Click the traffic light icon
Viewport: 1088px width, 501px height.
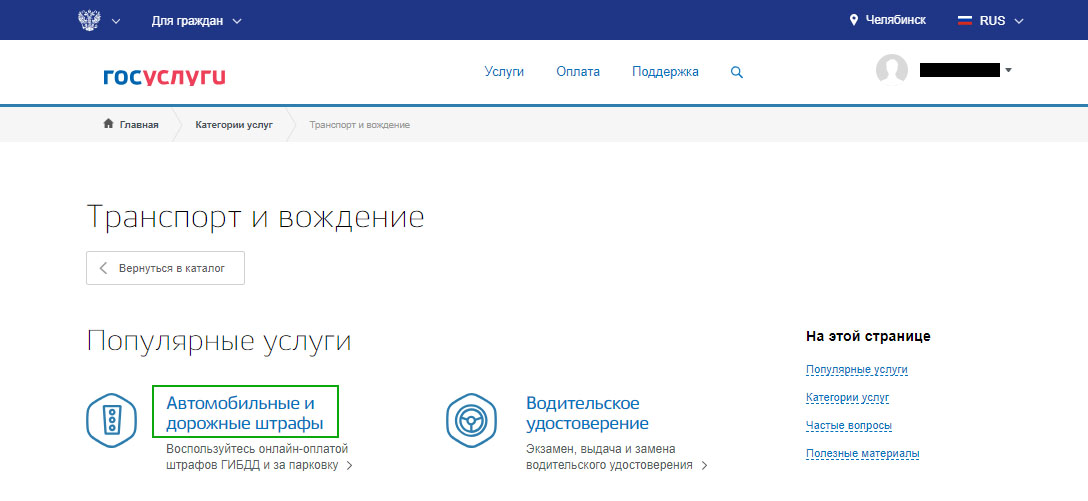(x=112, y=420)
